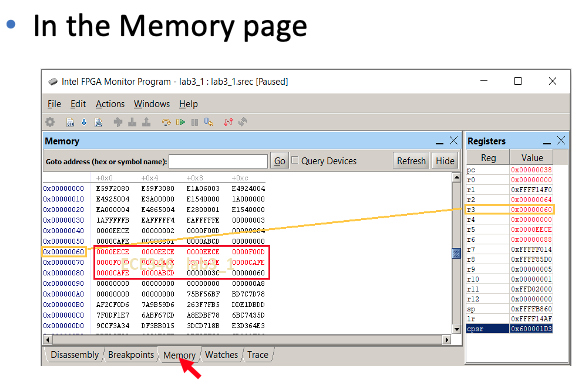Click the grey step-up toolbar icon
The height and width of the screenshot is (380, 579).
pyautogui.click(x=146, y=122)
